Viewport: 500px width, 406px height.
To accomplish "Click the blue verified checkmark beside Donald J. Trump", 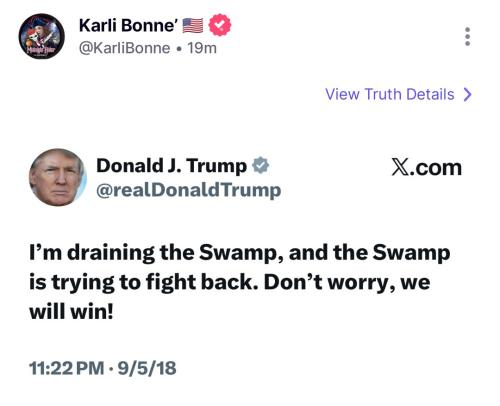I will [x=260, y=165].
